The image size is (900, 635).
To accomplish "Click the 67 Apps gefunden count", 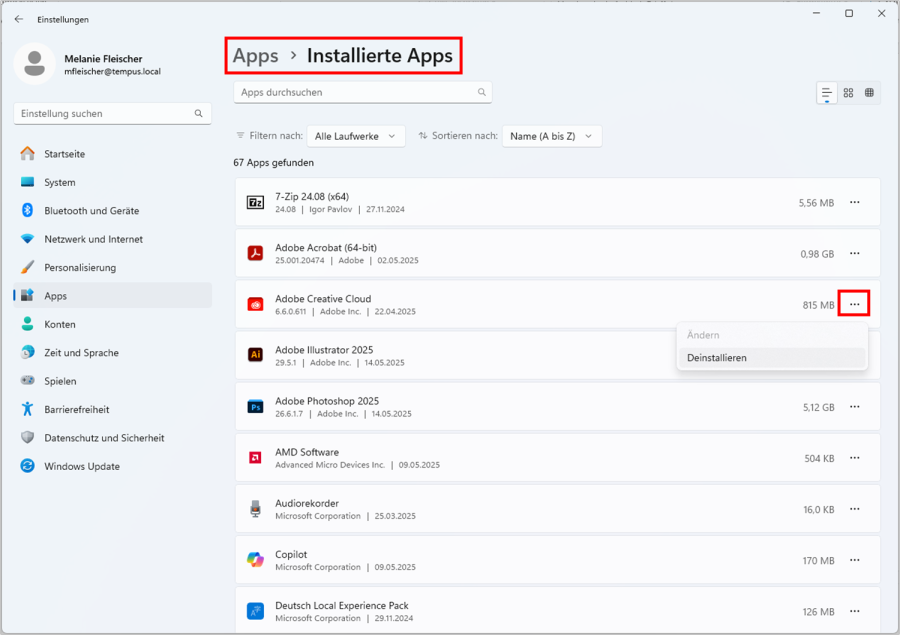I will coord(273,162).
